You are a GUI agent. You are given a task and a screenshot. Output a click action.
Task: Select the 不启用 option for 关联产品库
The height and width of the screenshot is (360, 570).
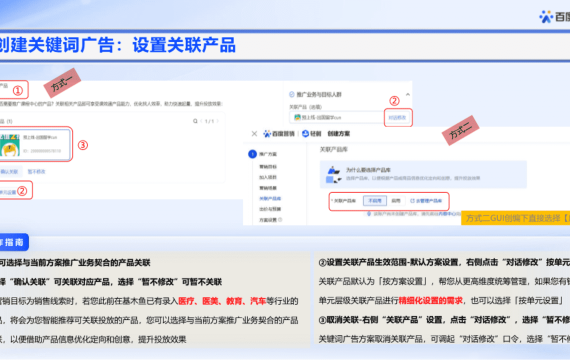pyautogui.click(x=375, y=200)
